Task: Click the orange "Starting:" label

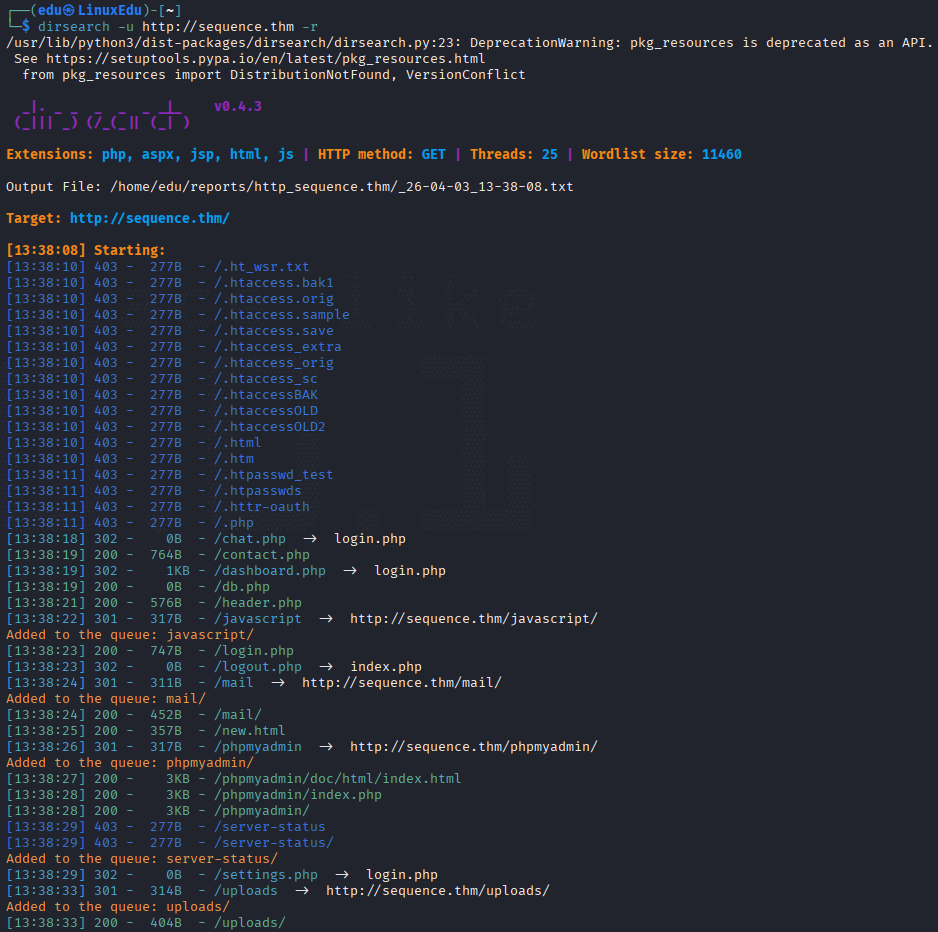Action: 129,250
